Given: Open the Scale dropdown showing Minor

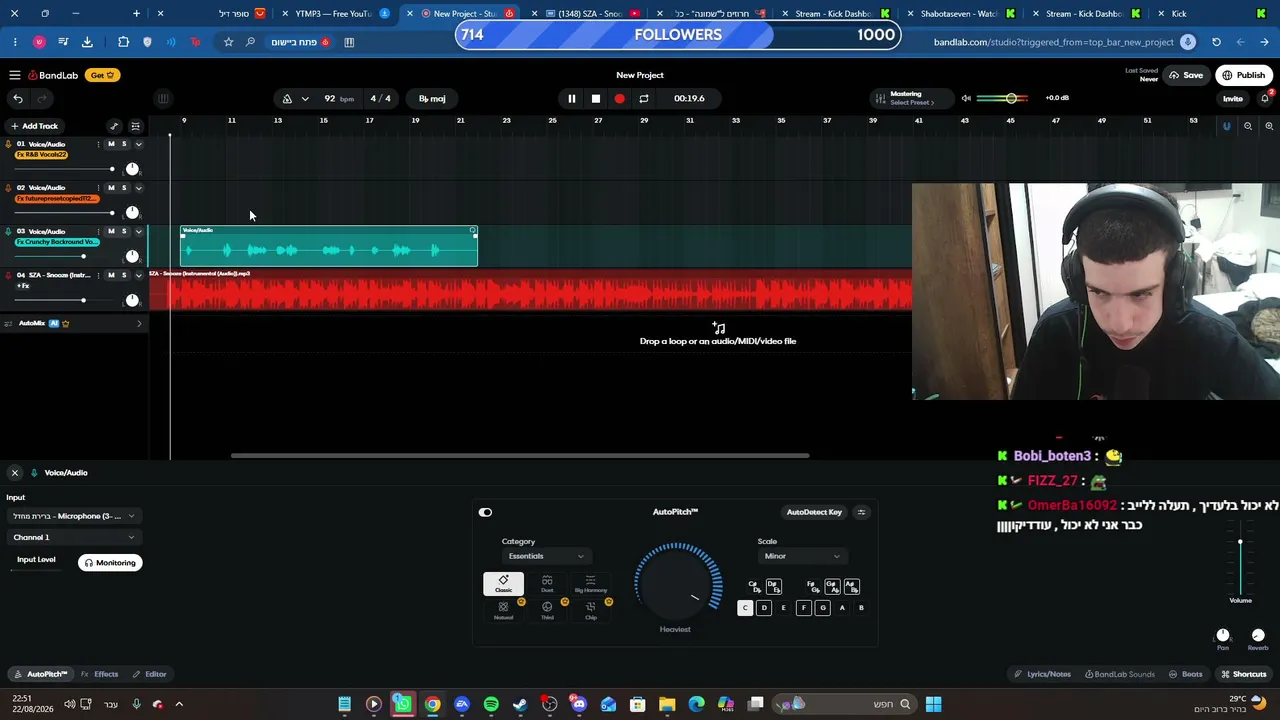Looking at the screenshot, I should [x=803, y=556].
